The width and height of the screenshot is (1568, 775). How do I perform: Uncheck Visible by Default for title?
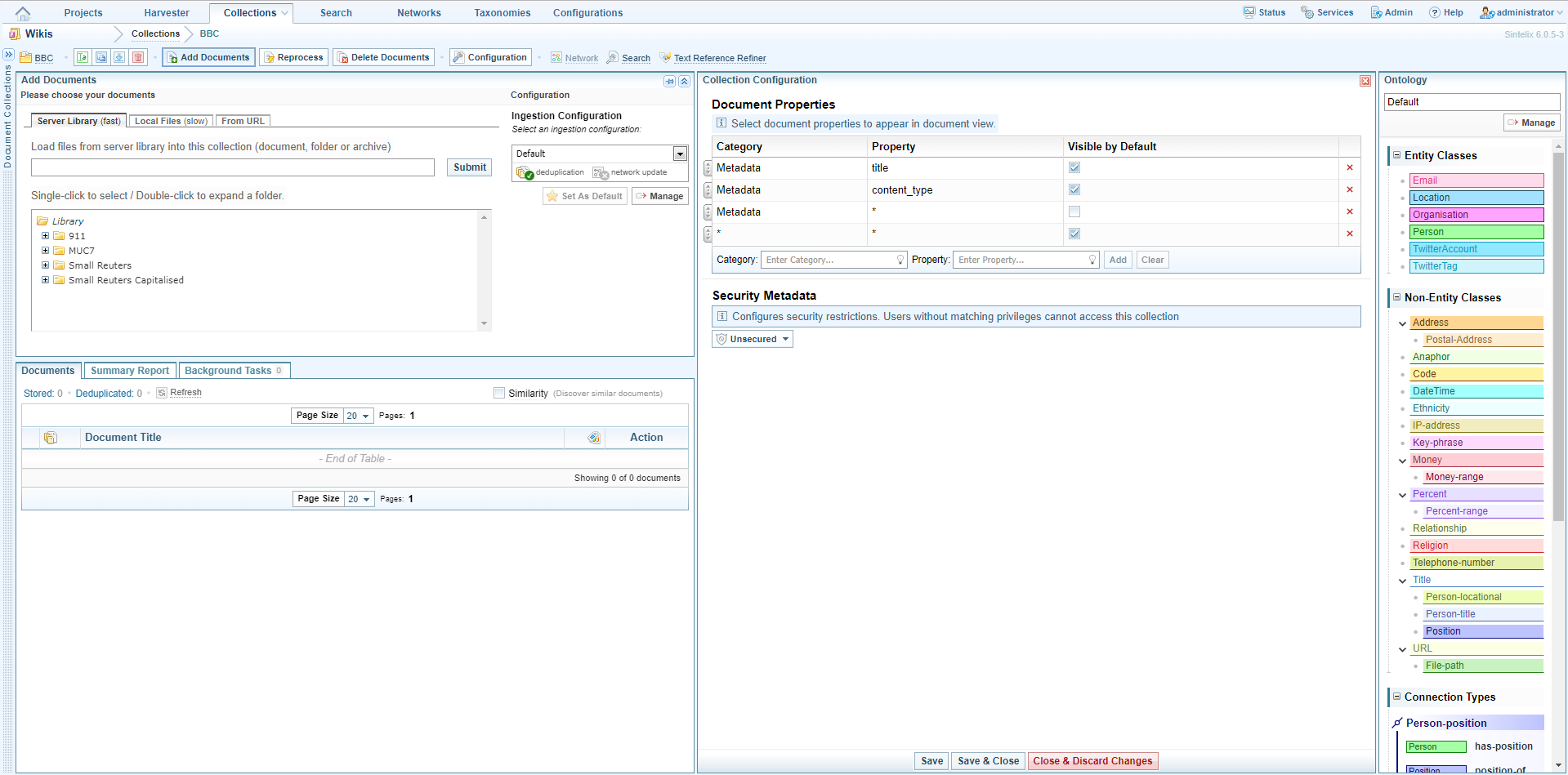click(1074, 167)
